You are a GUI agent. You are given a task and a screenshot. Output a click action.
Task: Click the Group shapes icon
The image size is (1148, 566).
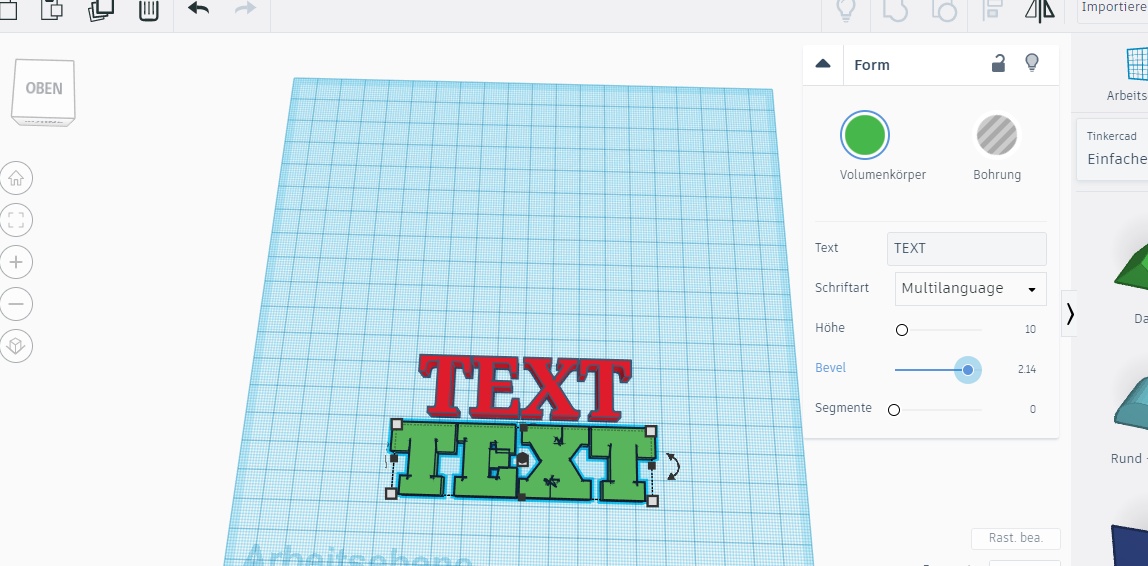click(895, 10)
